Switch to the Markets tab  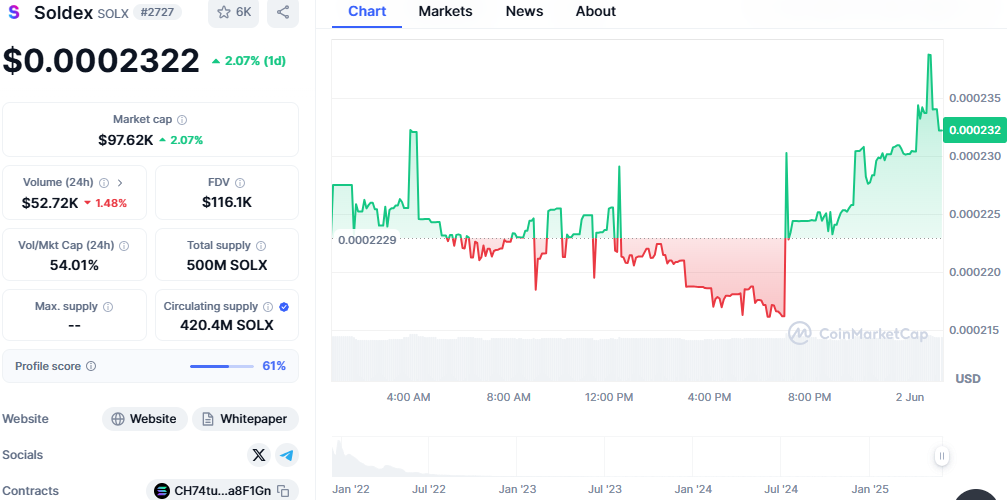point(445,12)
